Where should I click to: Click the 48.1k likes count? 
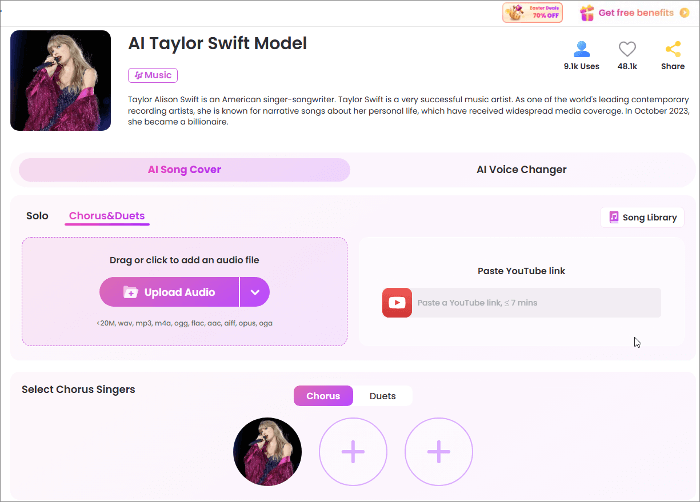tap(627, 66)
